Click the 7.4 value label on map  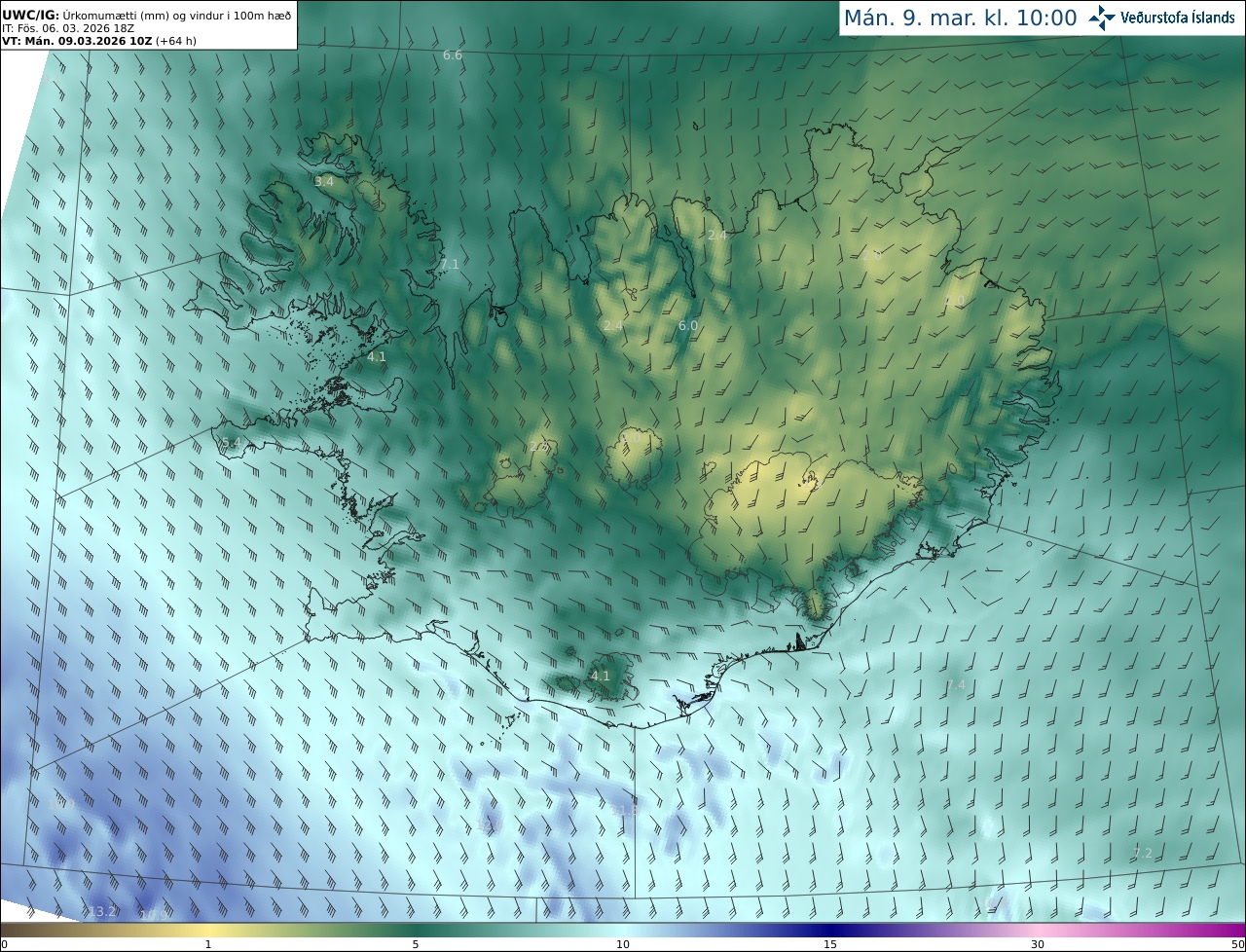[956, 685]
